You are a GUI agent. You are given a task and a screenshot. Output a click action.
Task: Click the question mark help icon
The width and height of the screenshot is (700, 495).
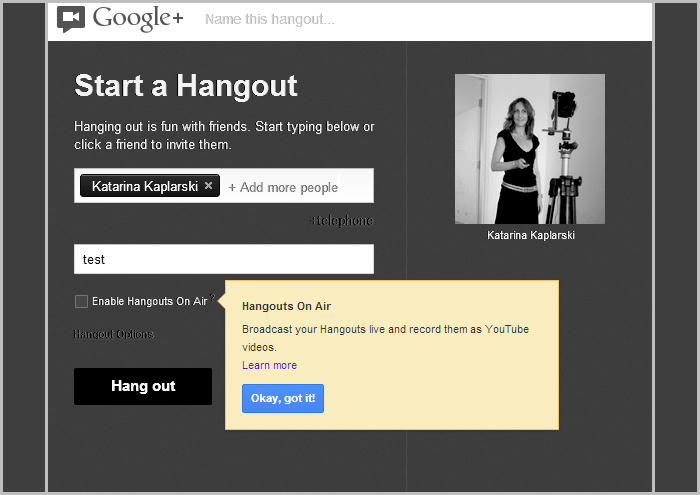pos(212,297)
